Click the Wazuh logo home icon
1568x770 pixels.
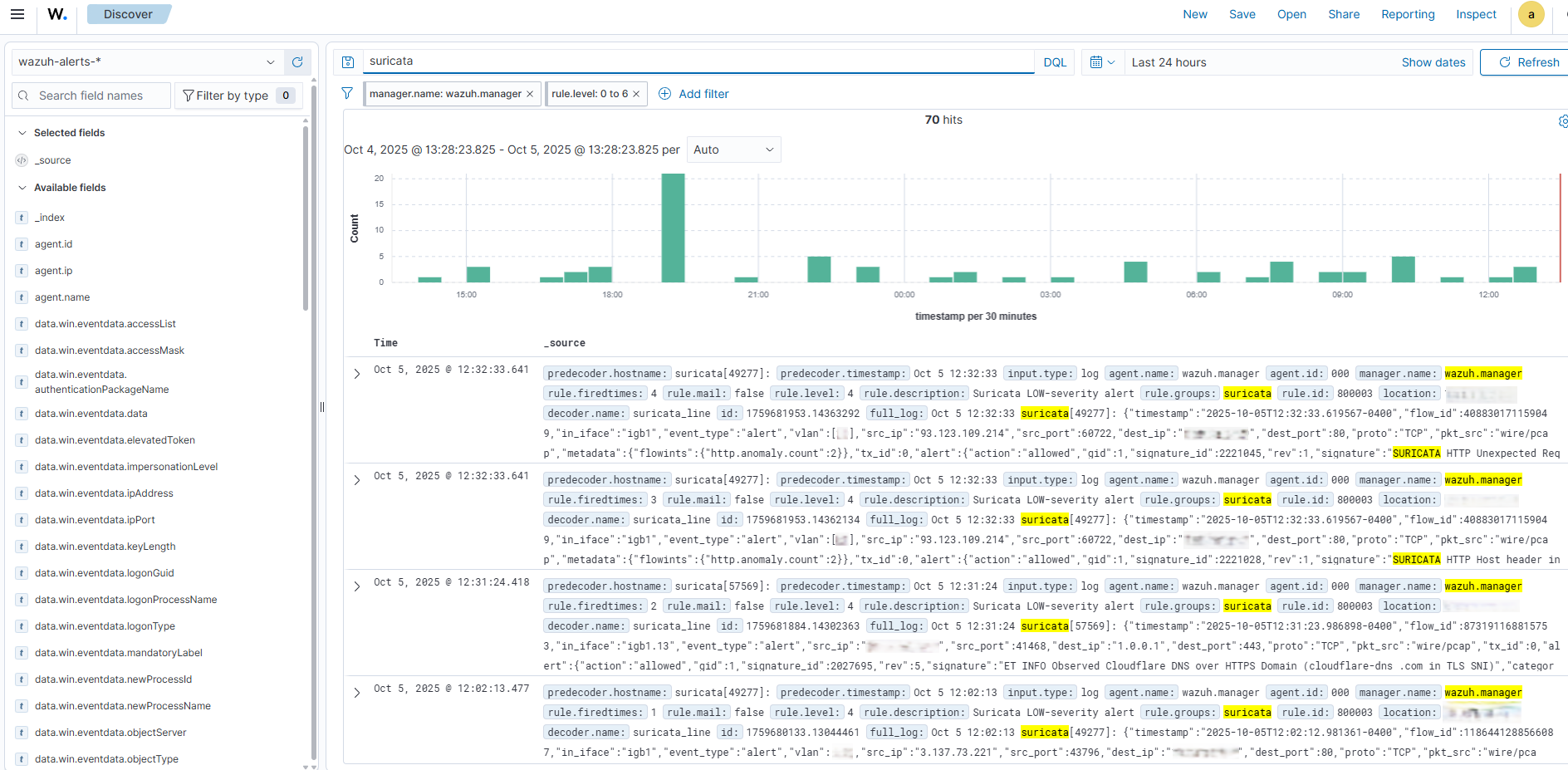tap(57, 14)
